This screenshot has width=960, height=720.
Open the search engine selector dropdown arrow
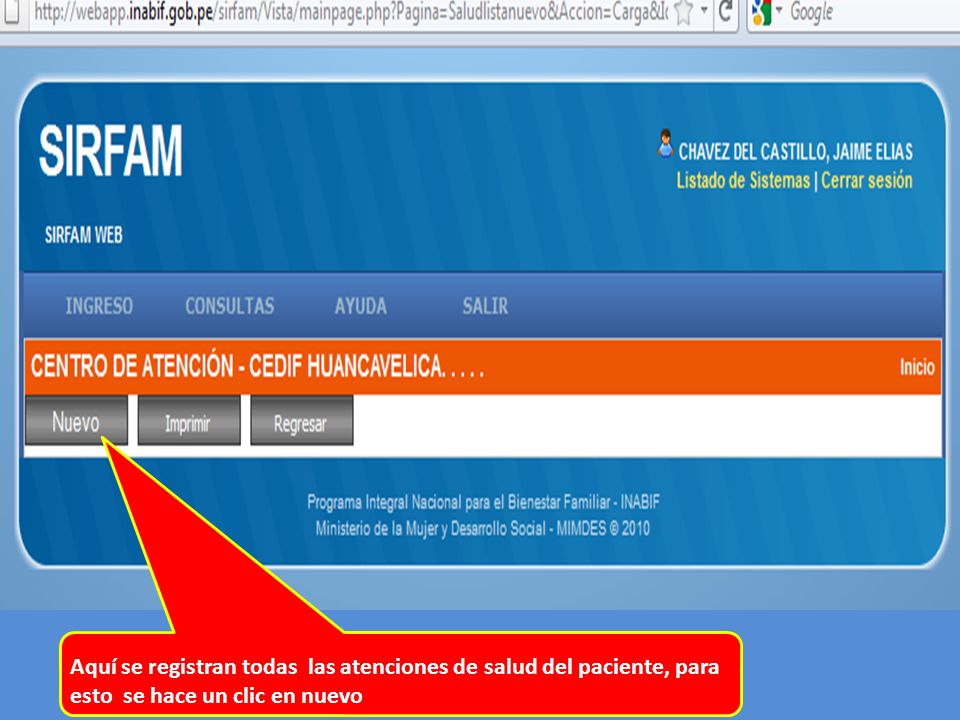779,10
